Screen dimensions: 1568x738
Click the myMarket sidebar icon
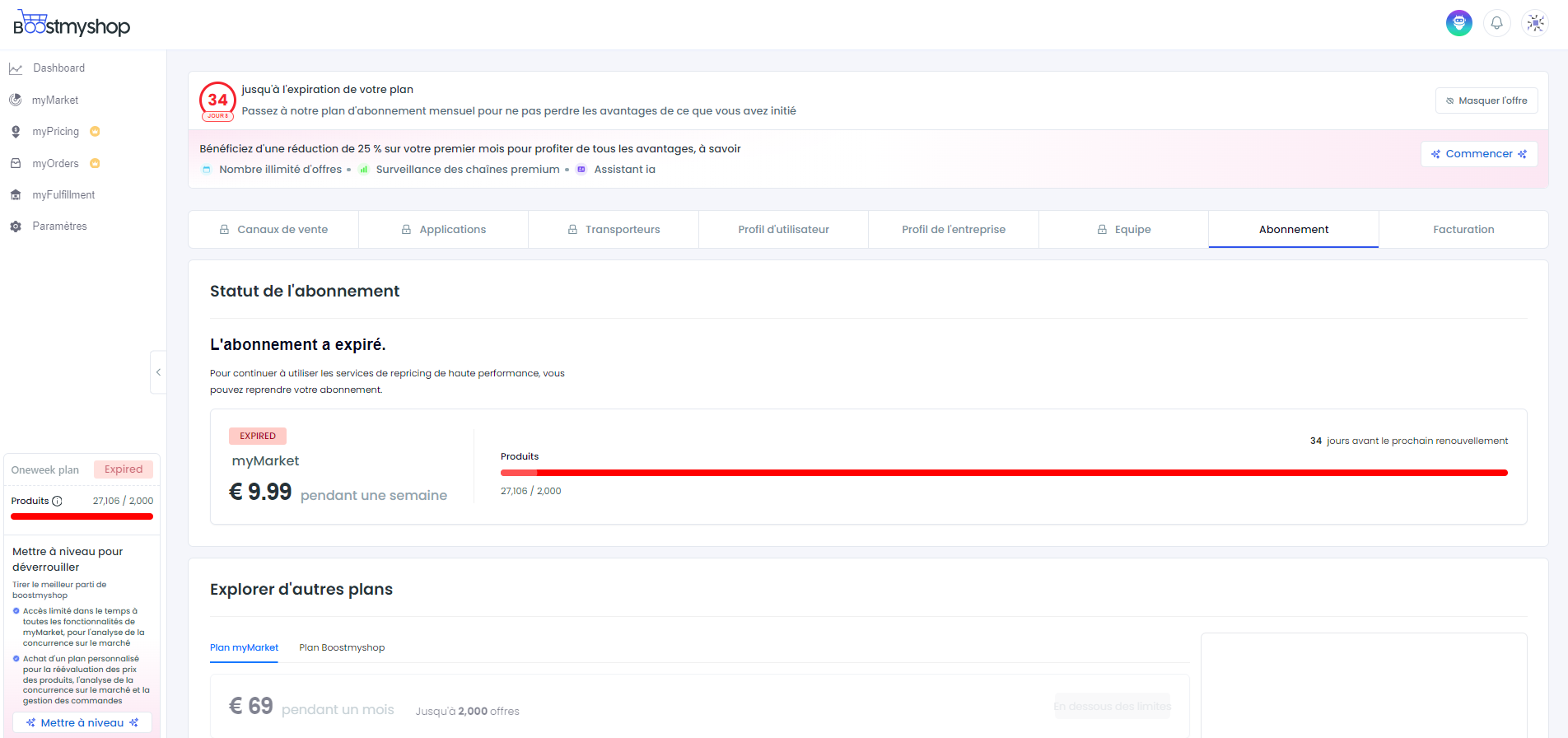(16, 100)
